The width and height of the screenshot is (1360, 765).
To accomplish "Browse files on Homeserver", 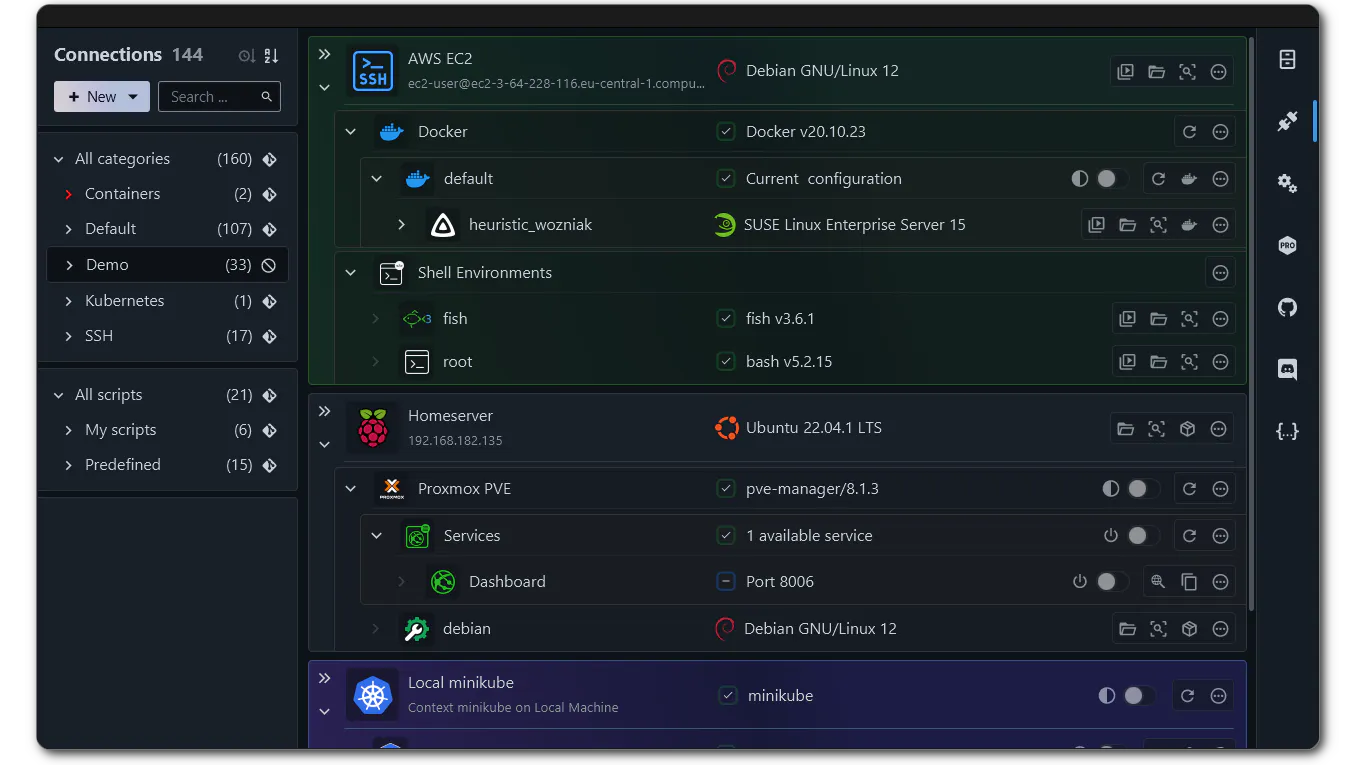I will click(x=1125, y=429).
